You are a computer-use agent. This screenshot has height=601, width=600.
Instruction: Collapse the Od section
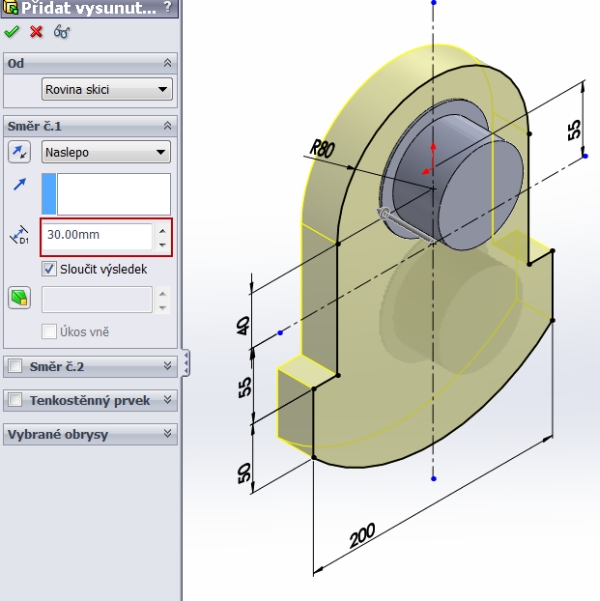pyautogui.click(x=167, y=63)
